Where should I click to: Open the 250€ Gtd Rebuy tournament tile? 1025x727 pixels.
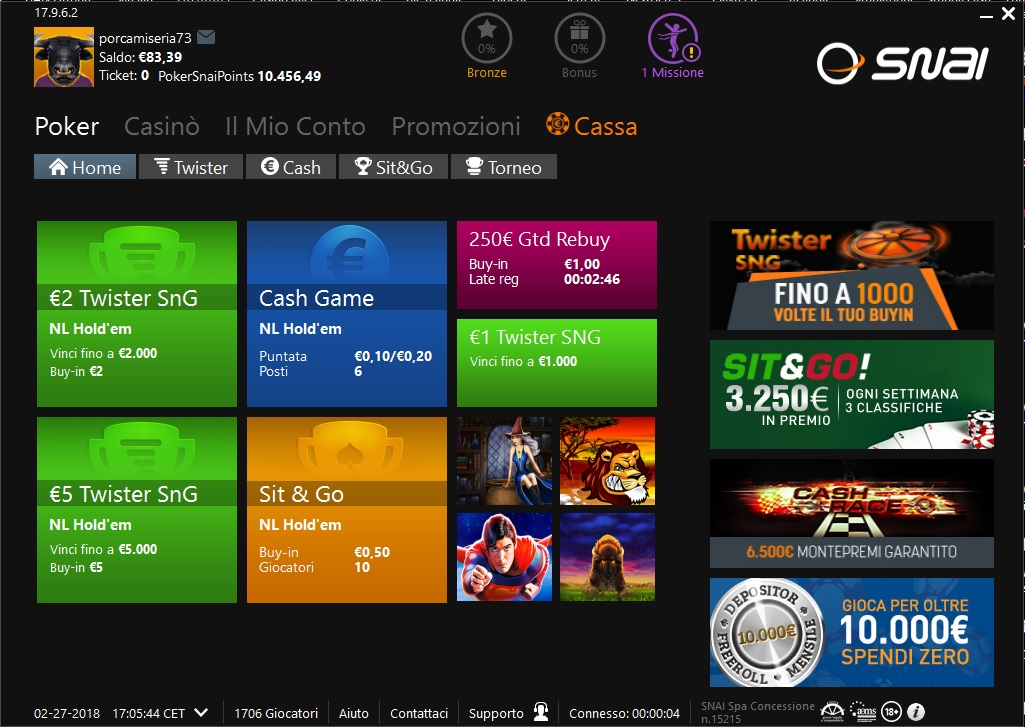556,265
